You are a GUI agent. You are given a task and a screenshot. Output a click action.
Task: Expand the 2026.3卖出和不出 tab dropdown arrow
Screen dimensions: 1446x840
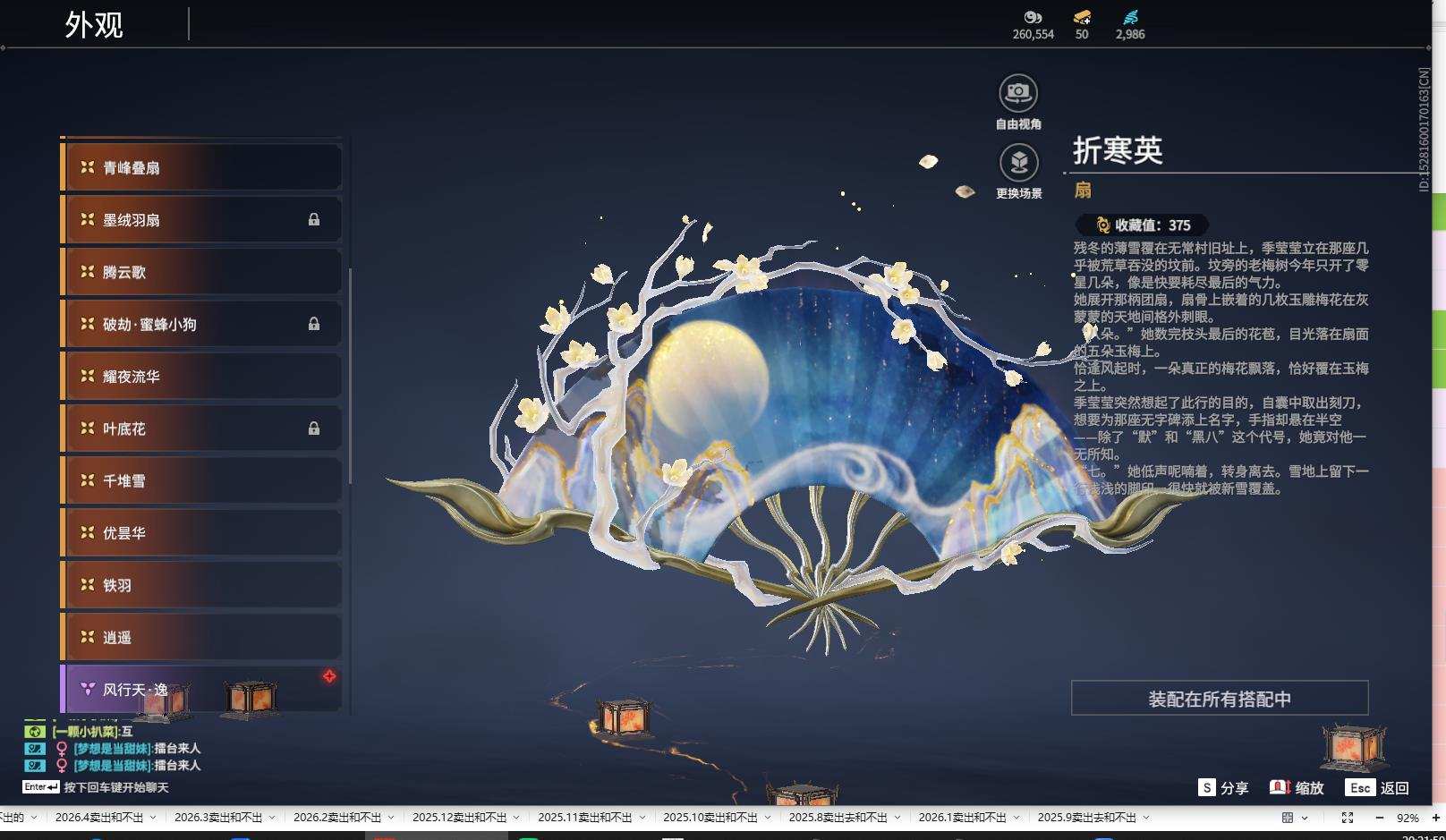coord(272,818)
